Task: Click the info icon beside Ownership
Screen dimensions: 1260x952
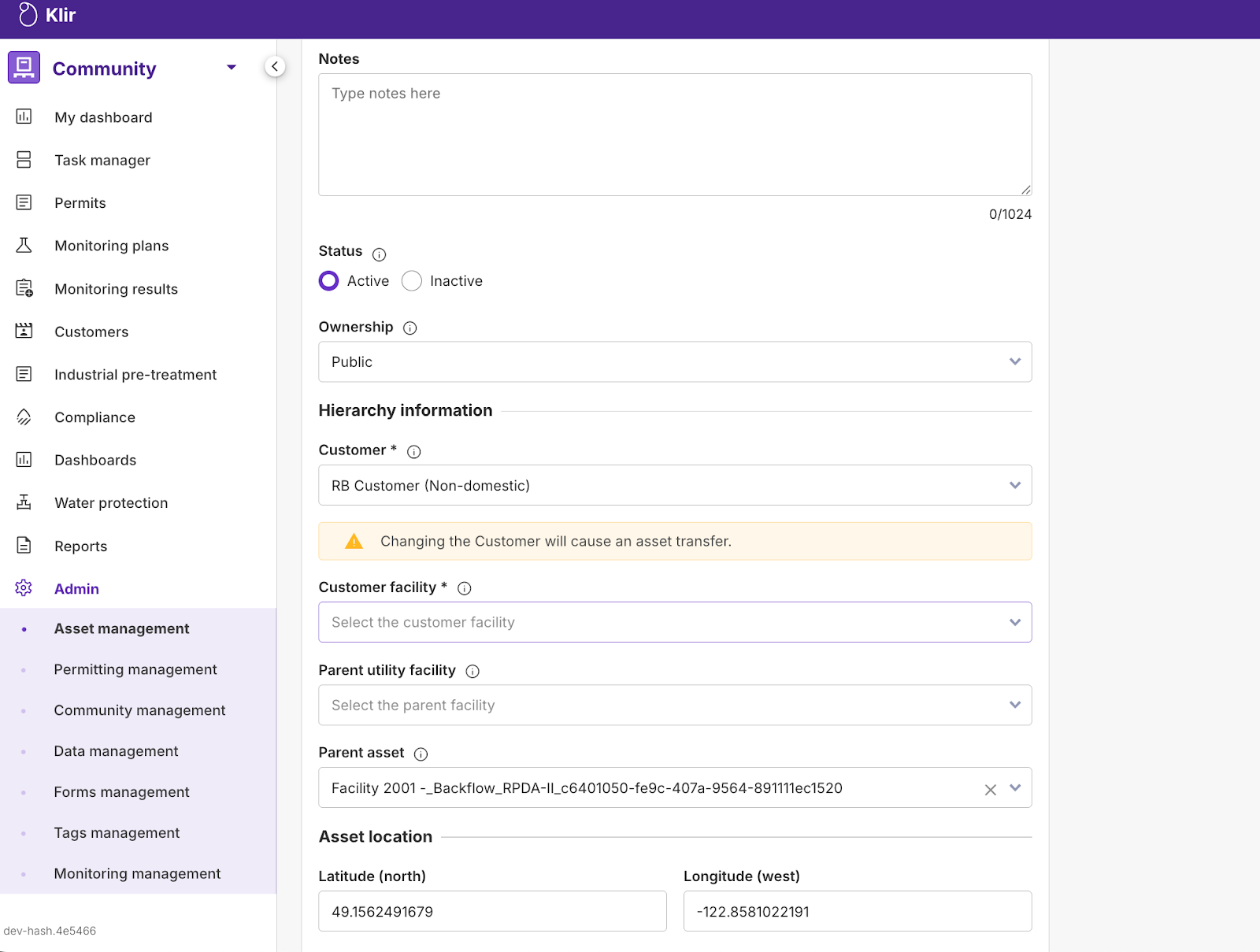Action: tap(409, 328)
